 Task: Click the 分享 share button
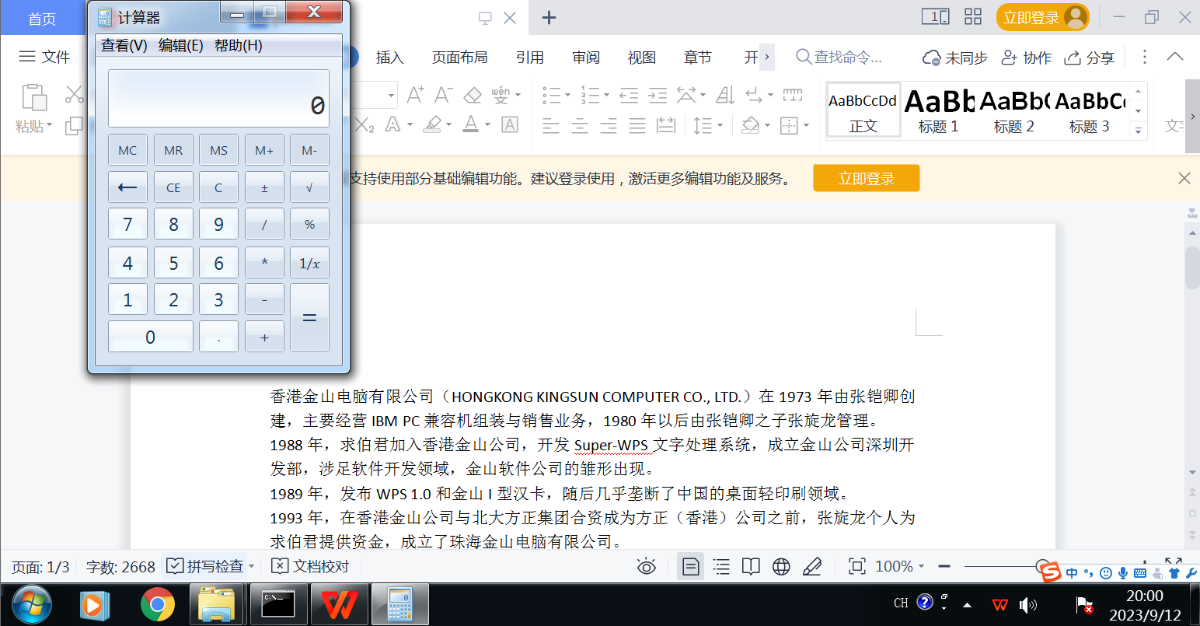(1089, 57)
